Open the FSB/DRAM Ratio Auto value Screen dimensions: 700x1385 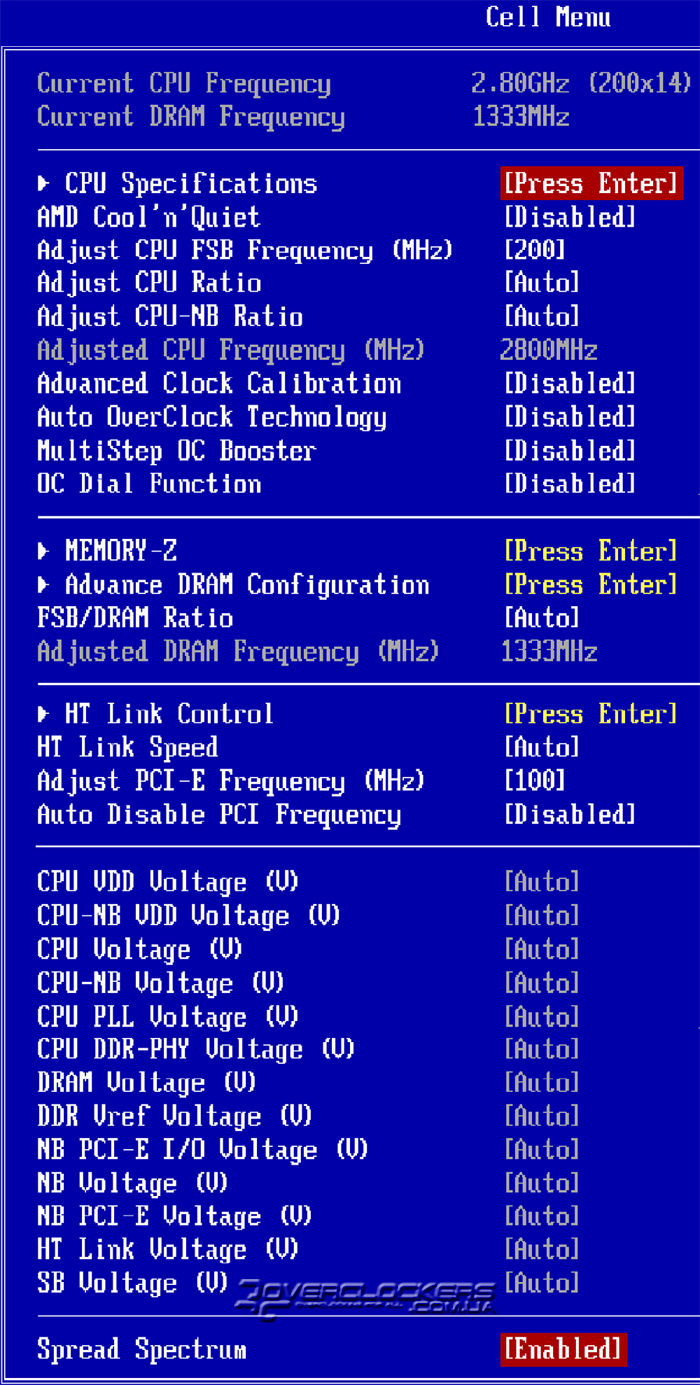tap(542, 618)
